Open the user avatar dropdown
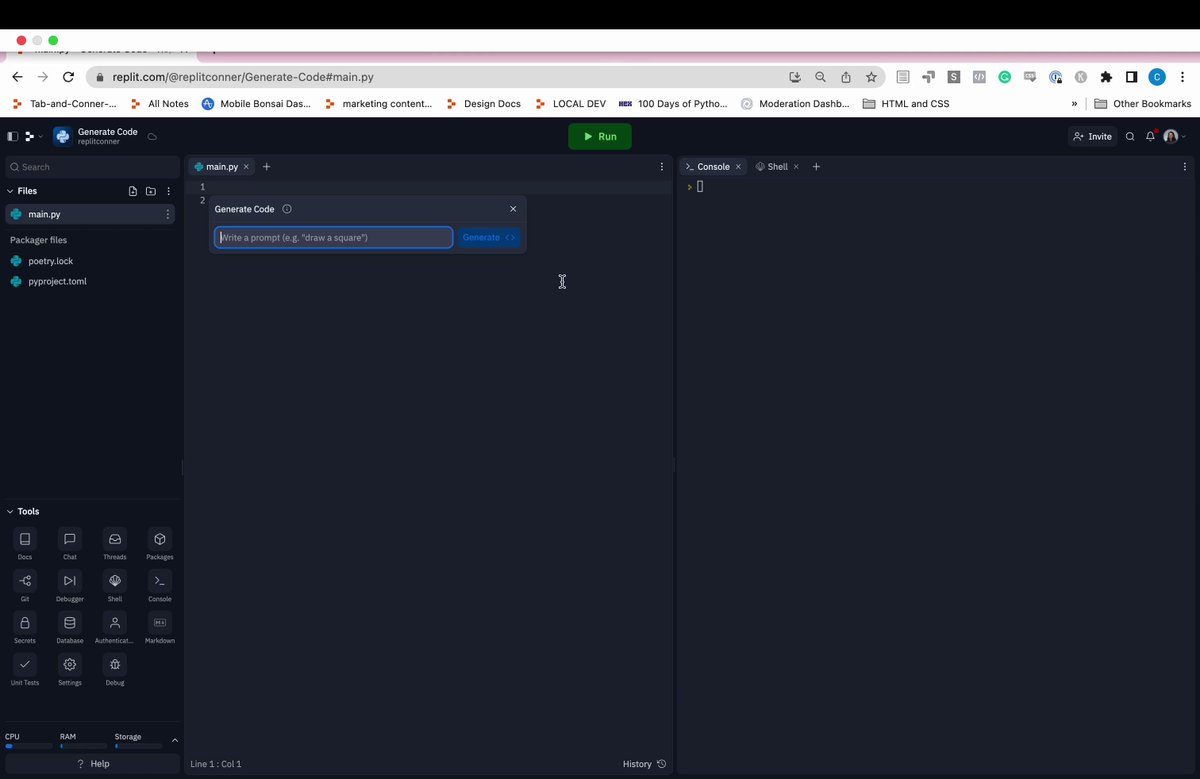 pos(1174,137)
